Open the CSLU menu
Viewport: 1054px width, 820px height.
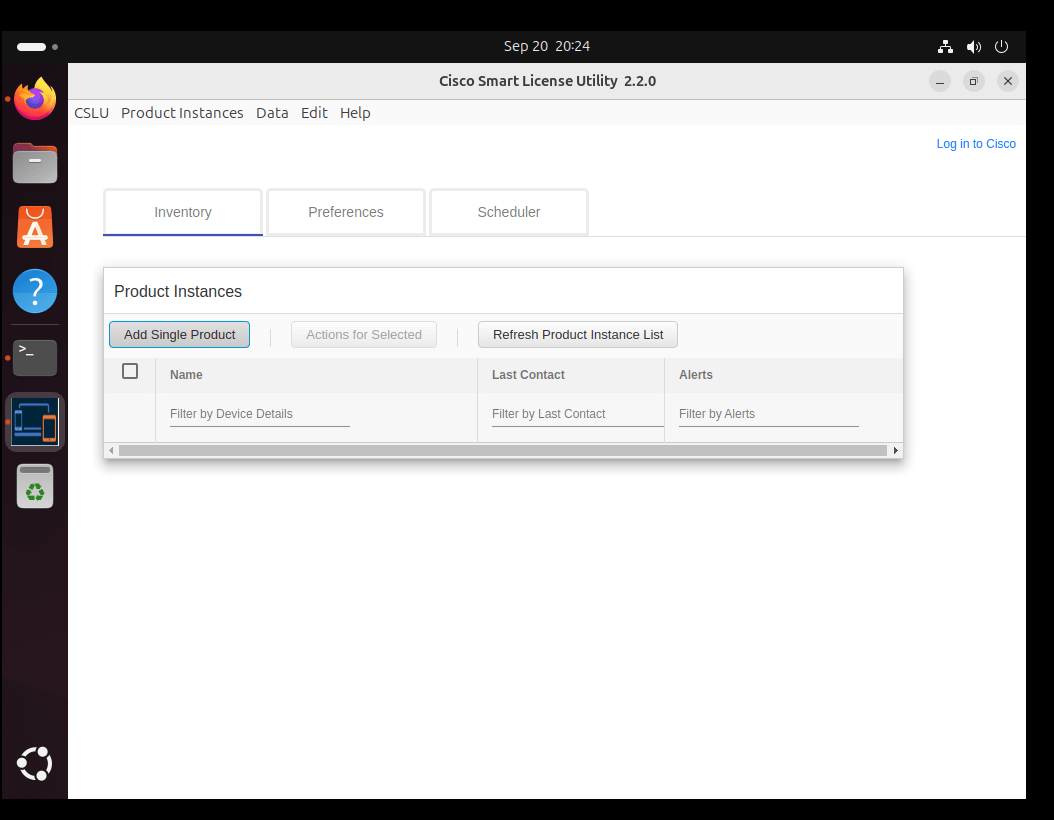[x=91, y=113]
